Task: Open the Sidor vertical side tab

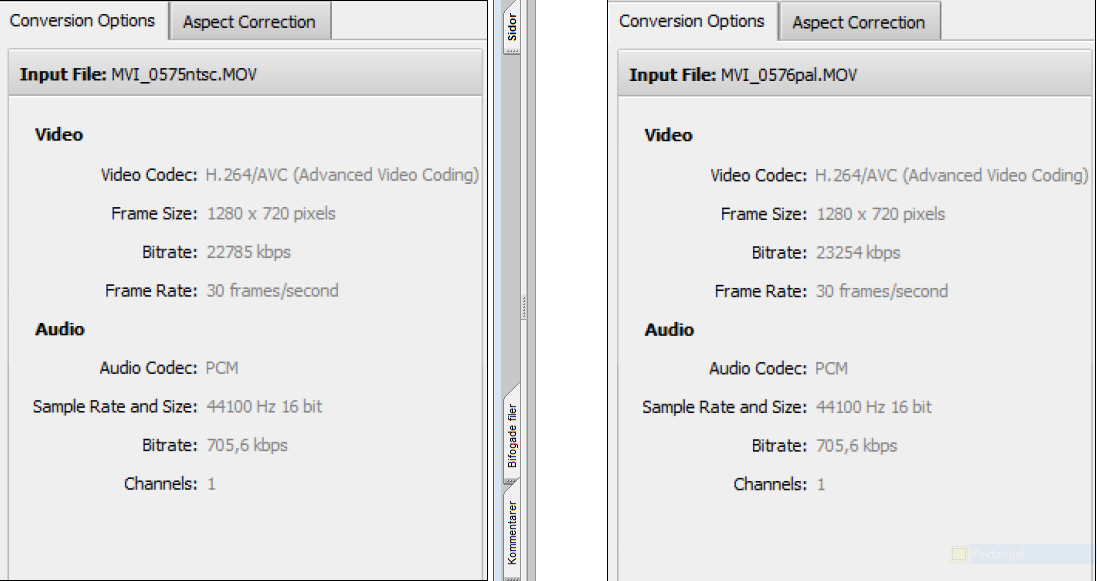Action: pyautogui.click(x=512, y=27)
